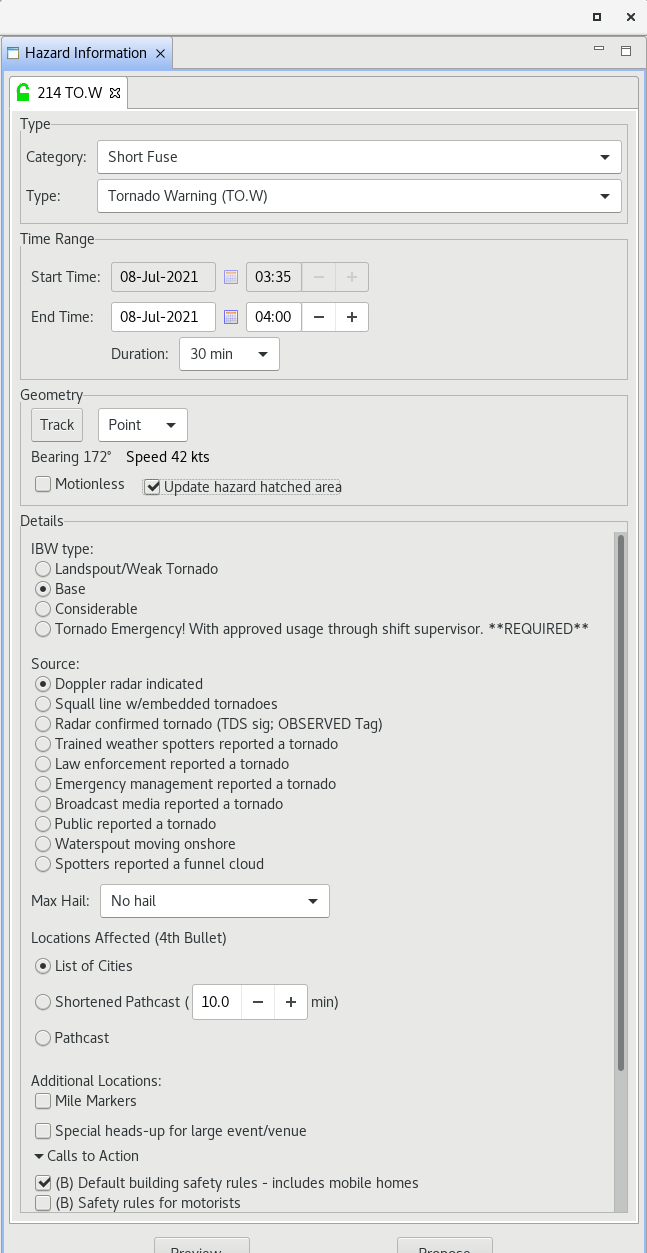Viewport: 647px width, 1253px height.
Task: Restore the window using title bar square icon
Action: click(596, 16)
